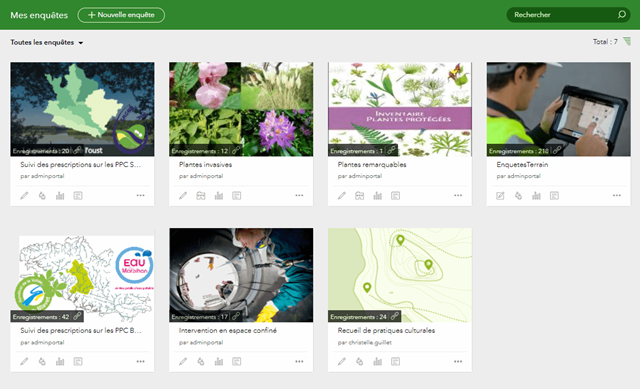Click the link icon beside Enregistrements : 42
Image resolution: width=640 pixels, height=389 pixels.
[77, 316]
